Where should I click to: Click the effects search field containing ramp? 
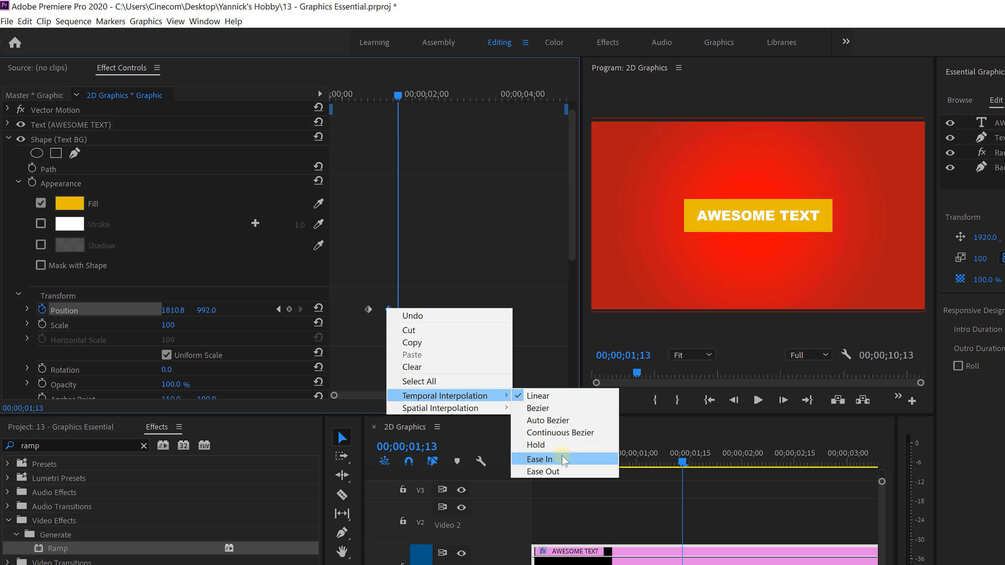click(x=77, y=445)
